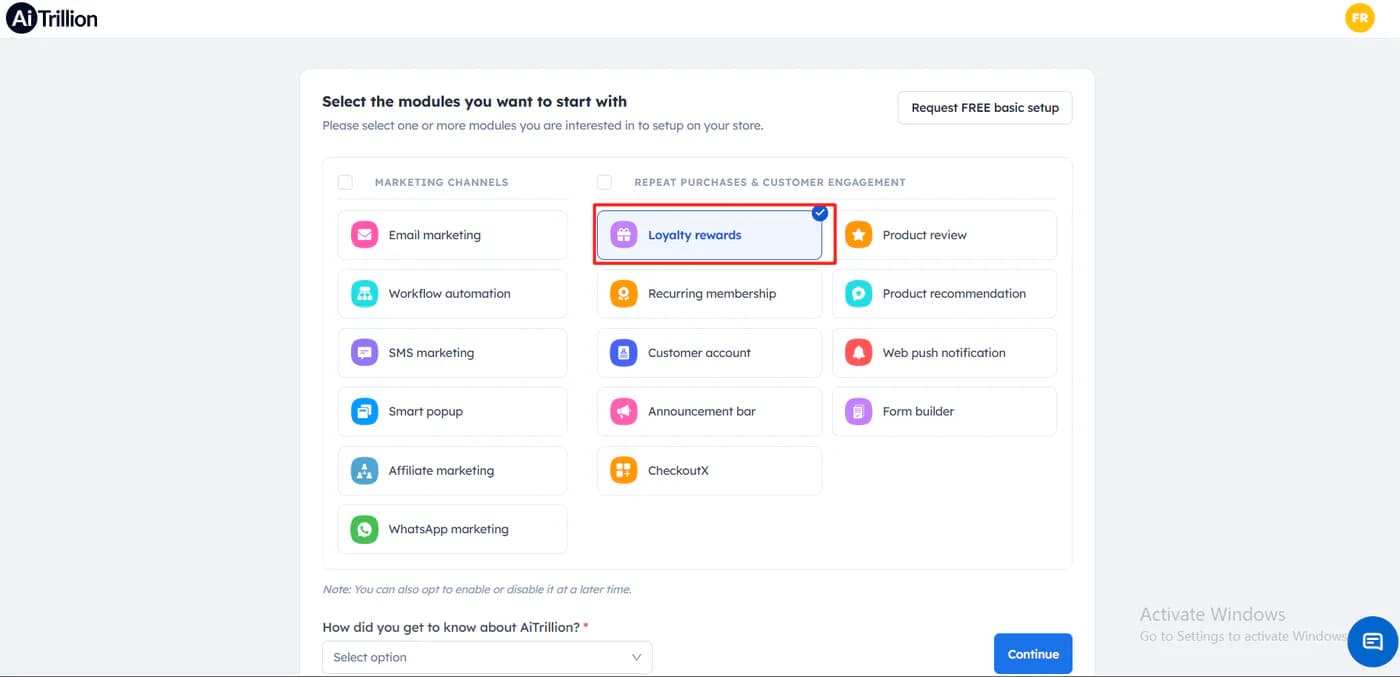
Task: Open the 'Select option' referral dropdown
Action: (x=487, y=657)
